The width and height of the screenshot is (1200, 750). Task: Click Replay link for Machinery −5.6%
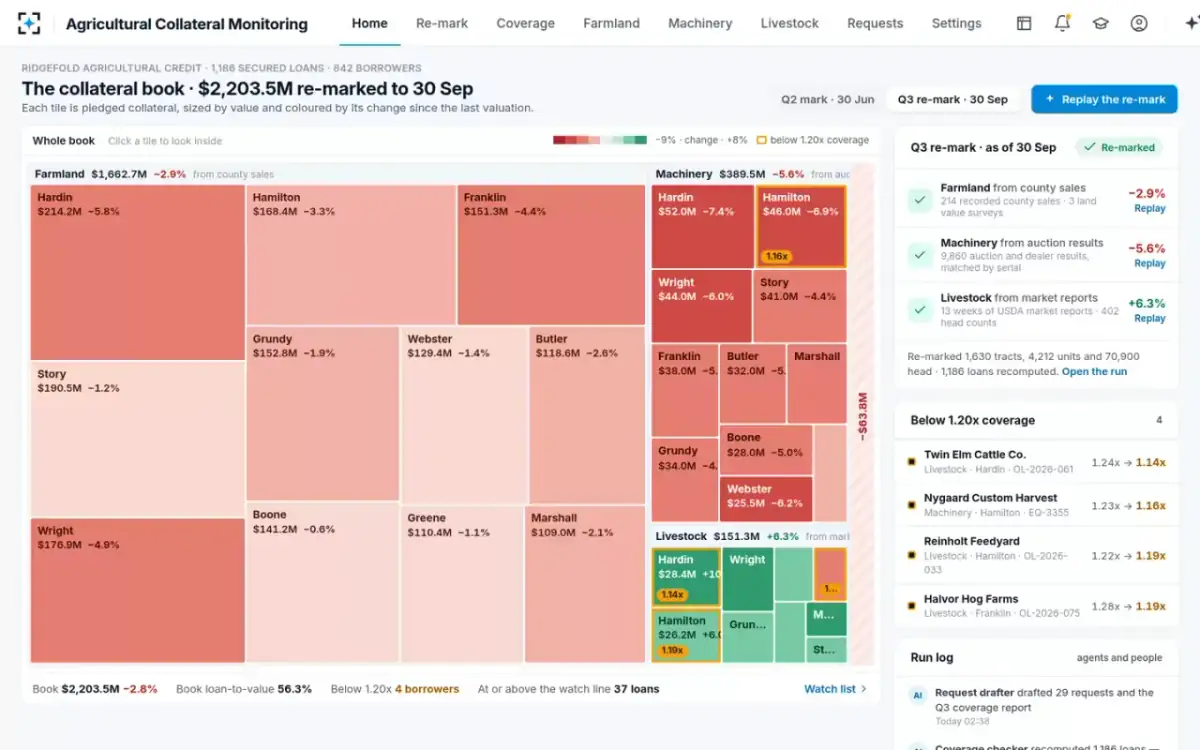tap(1149, 264)
